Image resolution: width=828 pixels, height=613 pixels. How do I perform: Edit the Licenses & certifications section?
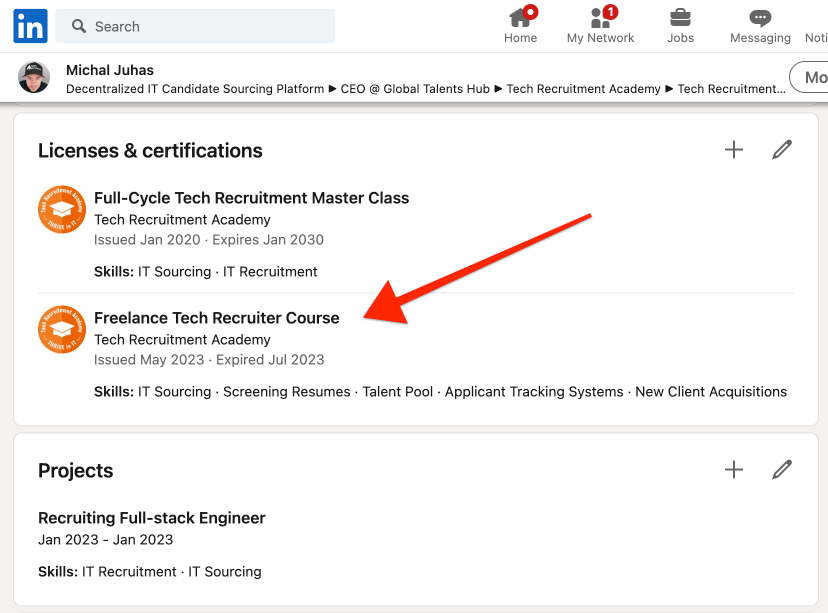click(782, 149)
